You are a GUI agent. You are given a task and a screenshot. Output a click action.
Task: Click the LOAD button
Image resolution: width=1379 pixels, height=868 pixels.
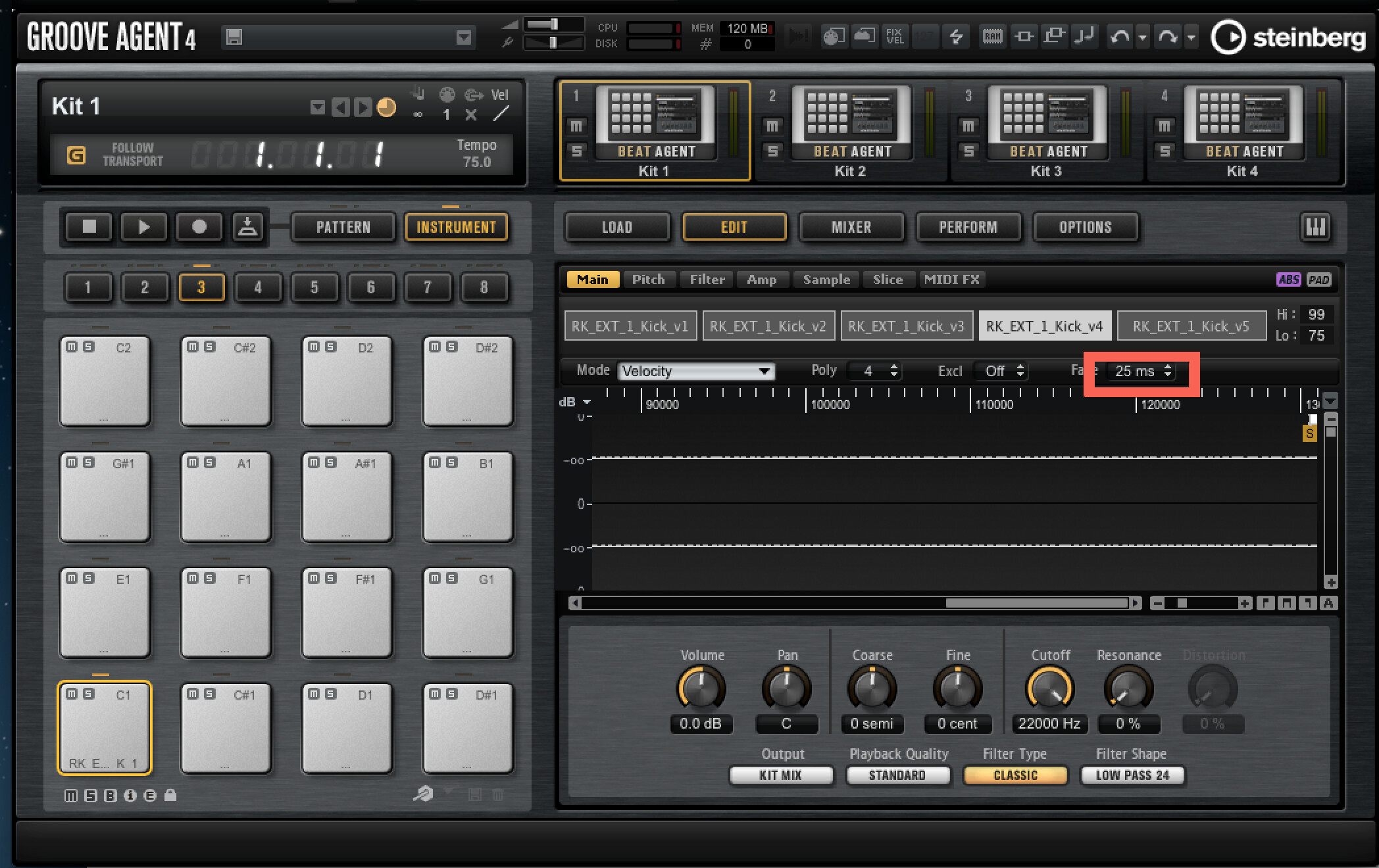coord(616,228)
